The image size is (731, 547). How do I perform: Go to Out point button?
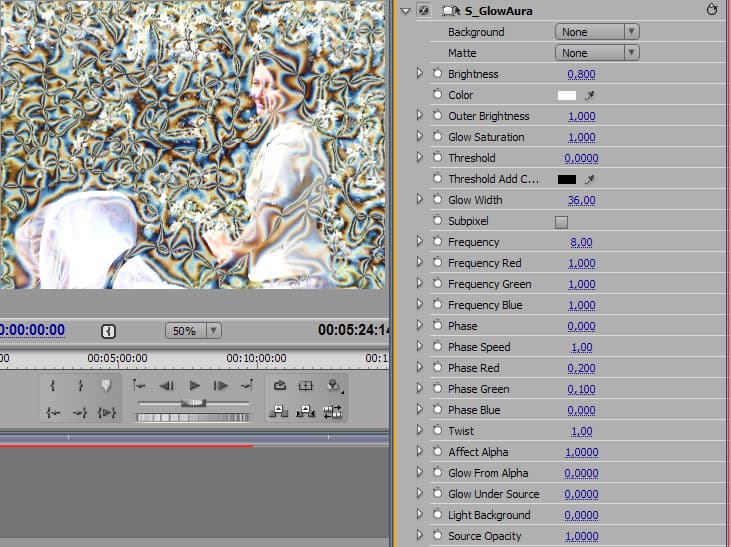[80, 412]
